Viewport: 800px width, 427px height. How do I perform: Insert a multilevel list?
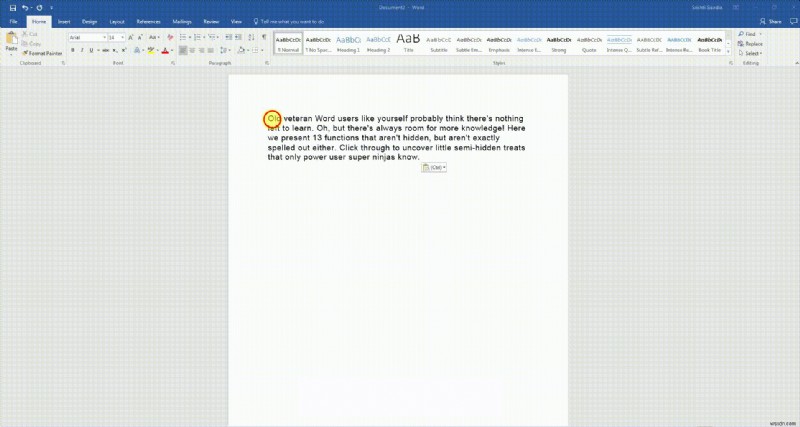click(x=212, y=37)
